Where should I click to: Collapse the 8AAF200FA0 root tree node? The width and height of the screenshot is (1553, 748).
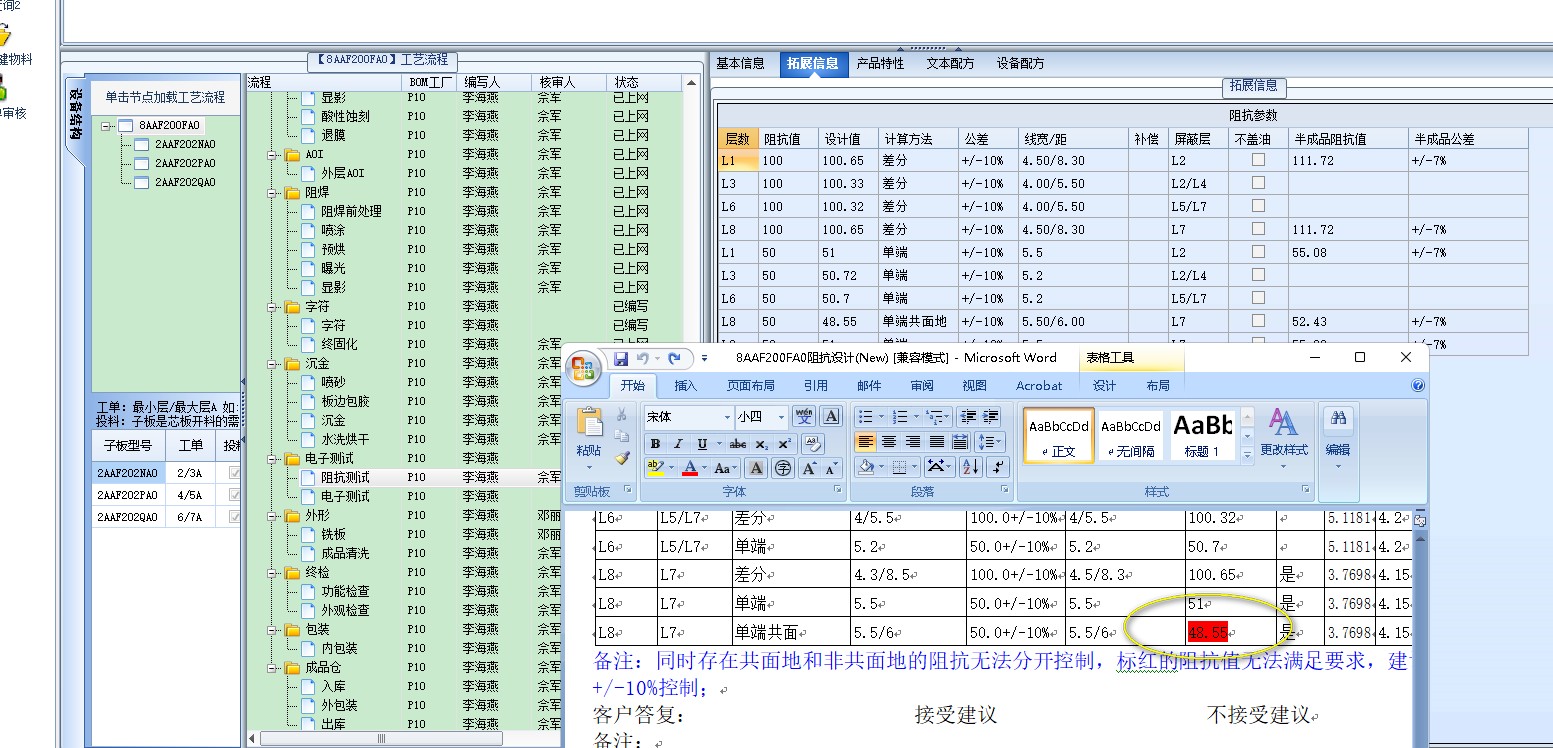(106, 126)
